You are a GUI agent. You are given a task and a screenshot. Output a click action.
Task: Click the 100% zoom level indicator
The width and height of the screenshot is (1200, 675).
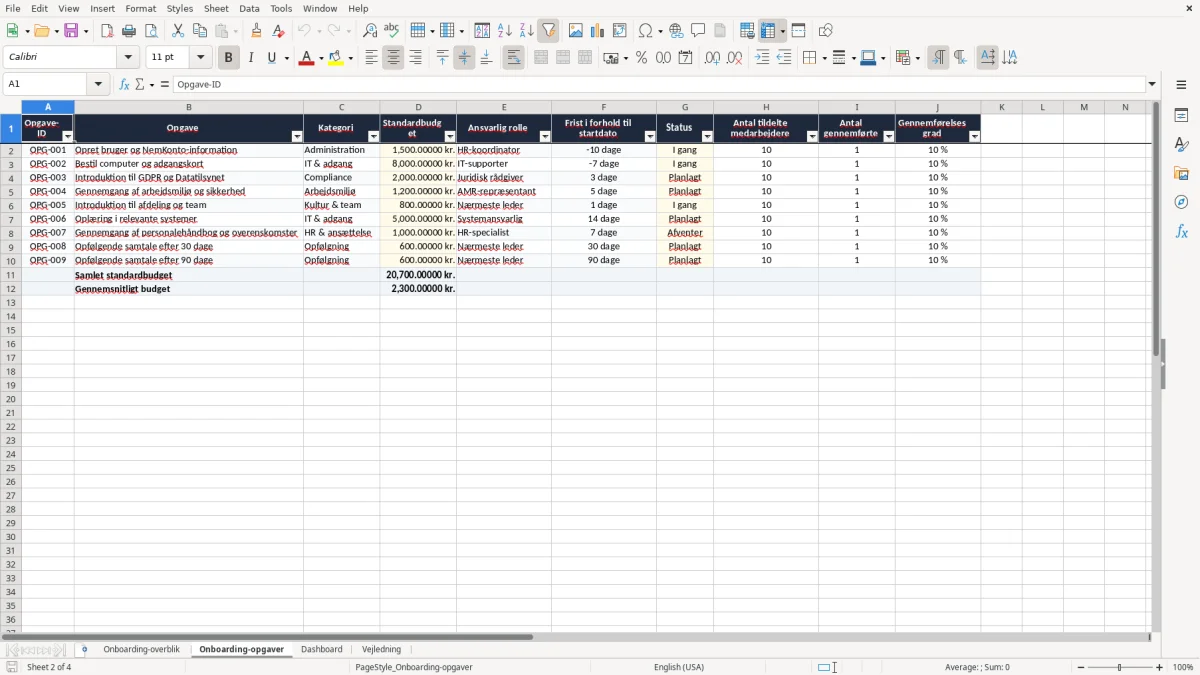[1183, 667]
